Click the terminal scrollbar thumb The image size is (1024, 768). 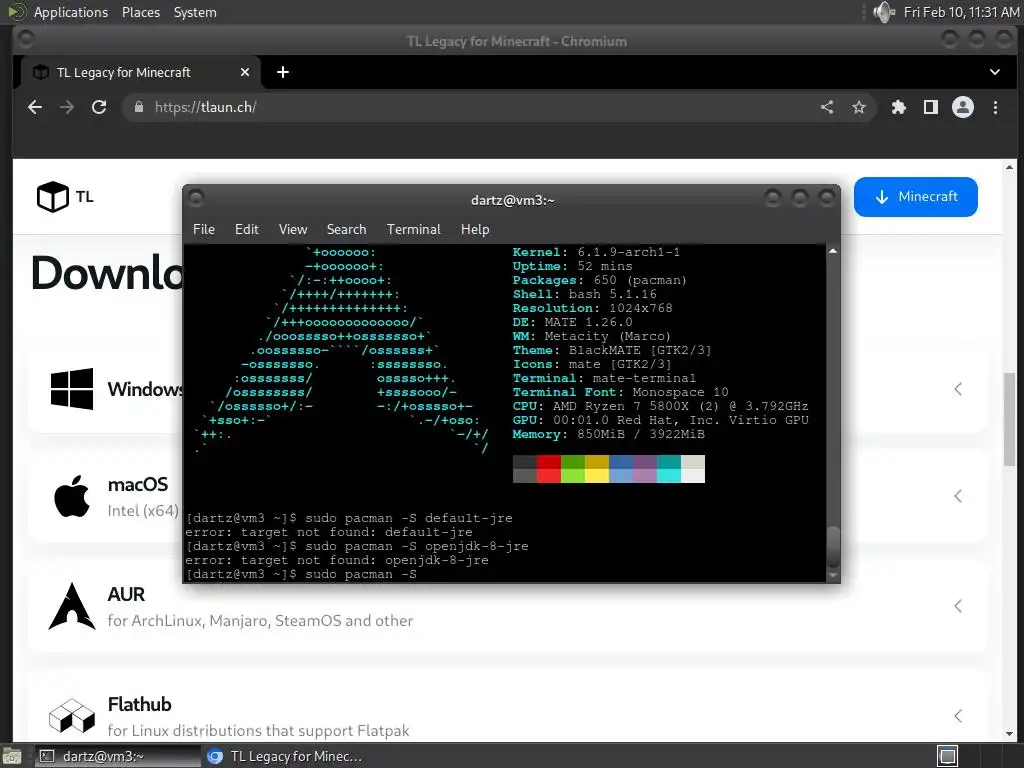point(833,547)
